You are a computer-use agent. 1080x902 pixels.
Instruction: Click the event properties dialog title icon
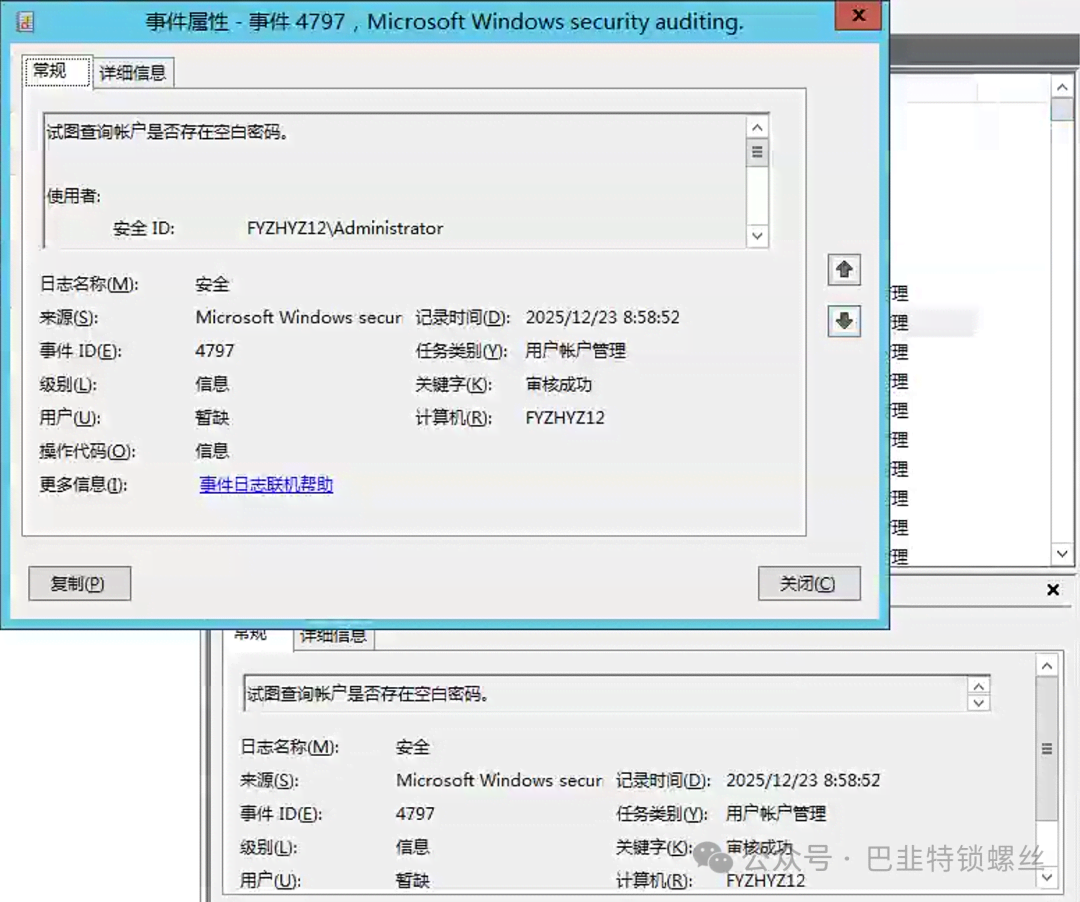26,22
